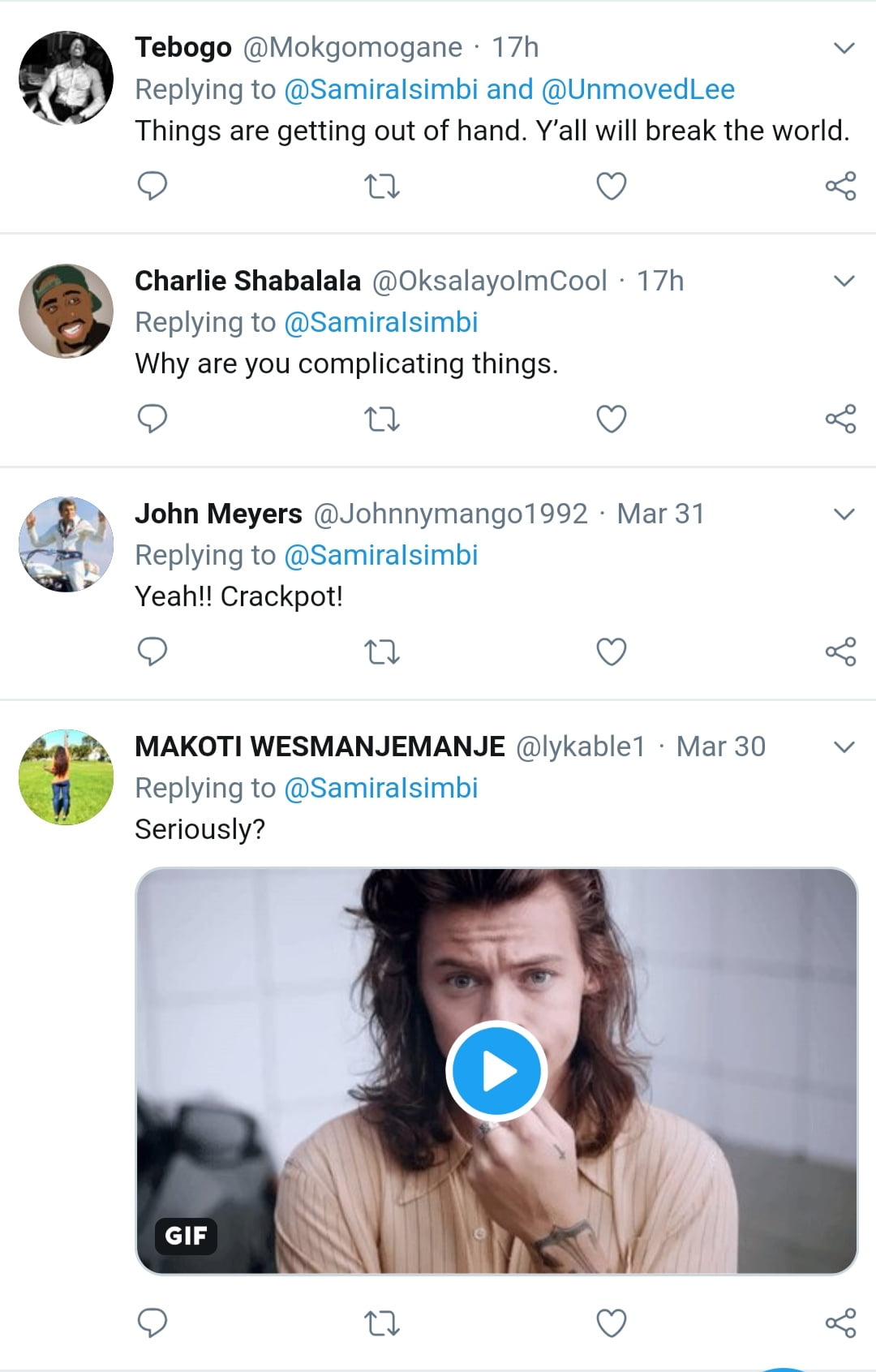This screenshot has width=876, height=1372.
Task: Retweet Tebogo's tweet
Action: [381, 187]
